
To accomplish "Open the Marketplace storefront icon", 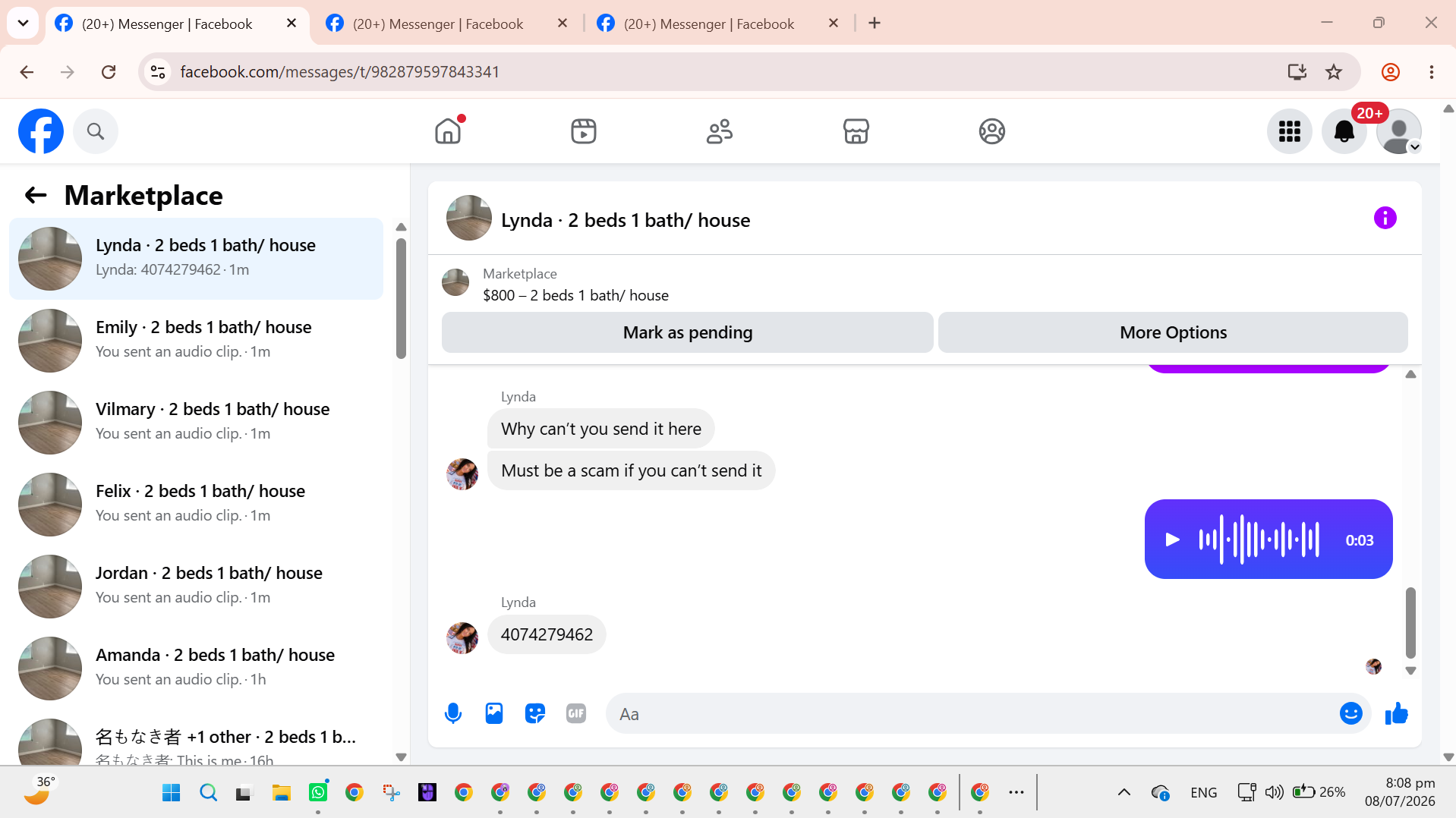I will click(856, 131).
